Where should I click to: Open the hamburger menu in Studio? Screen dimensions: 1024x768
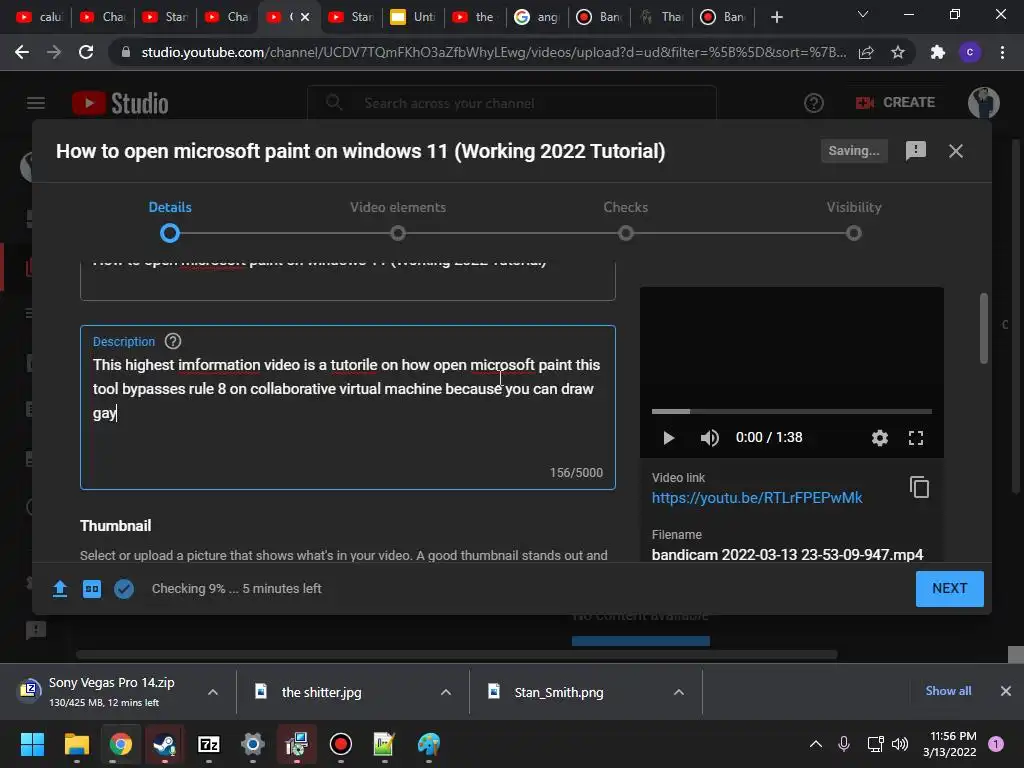tap(36, 103)
